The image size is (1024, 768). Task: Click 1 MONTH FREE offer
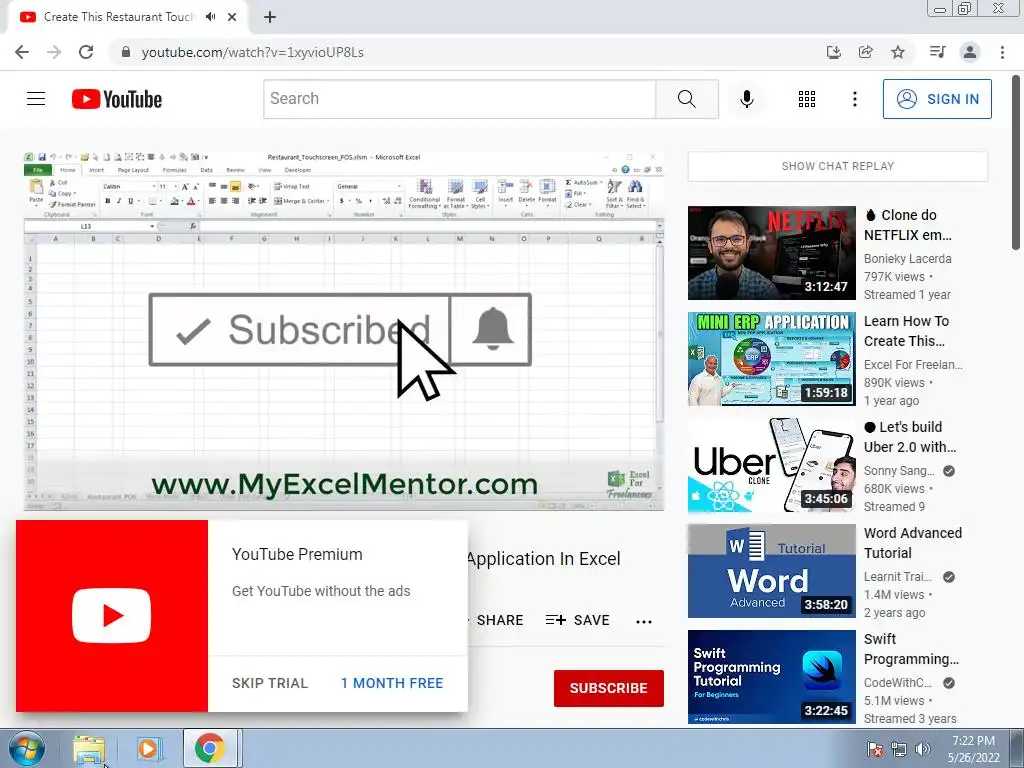[x=392, y=683]
